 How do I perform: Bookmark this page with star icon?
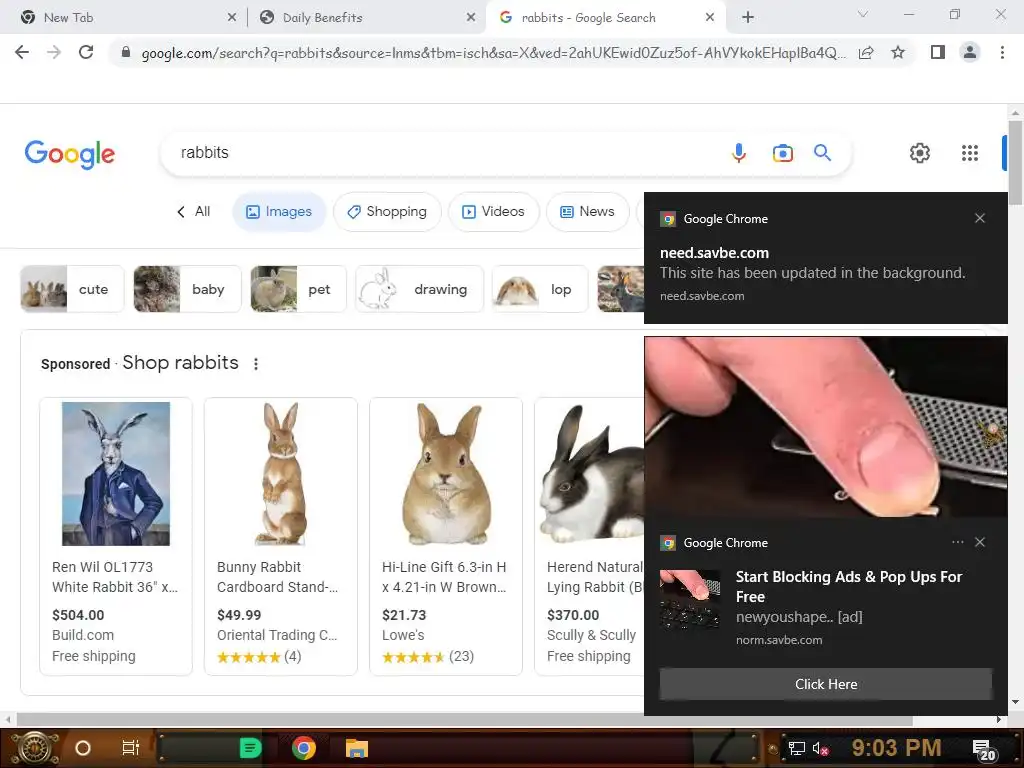tap(898, 52)
